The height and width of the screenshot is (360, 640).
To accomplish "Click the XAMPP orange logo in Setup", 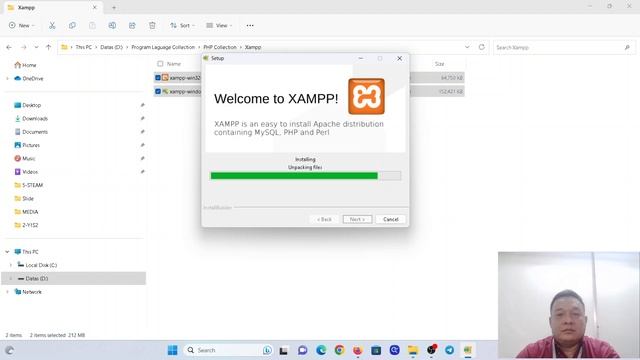I will pos(366,96).
